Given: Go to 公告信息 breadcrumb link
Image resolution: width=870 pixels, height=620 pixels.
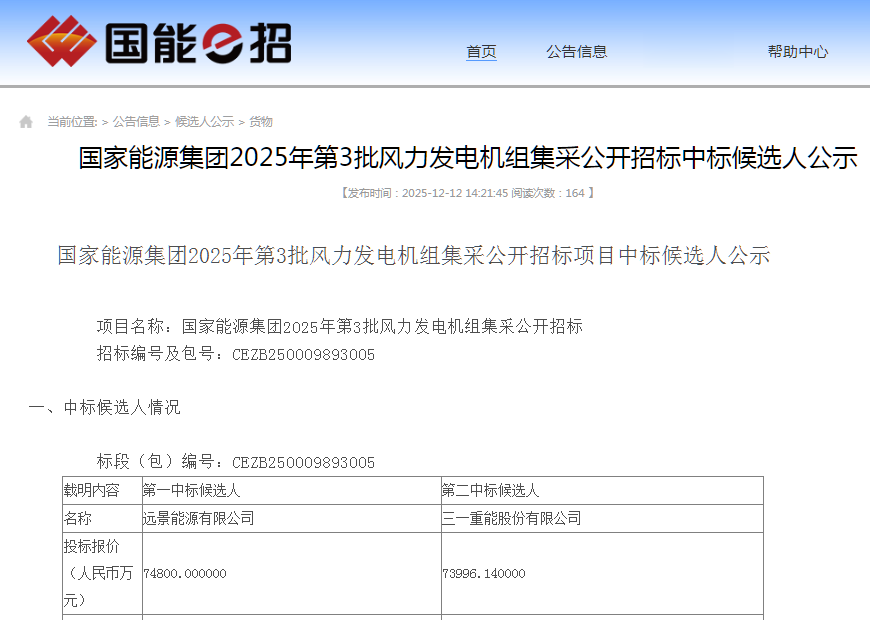Looking at the screenshot, I should click(x=136, y=122).
